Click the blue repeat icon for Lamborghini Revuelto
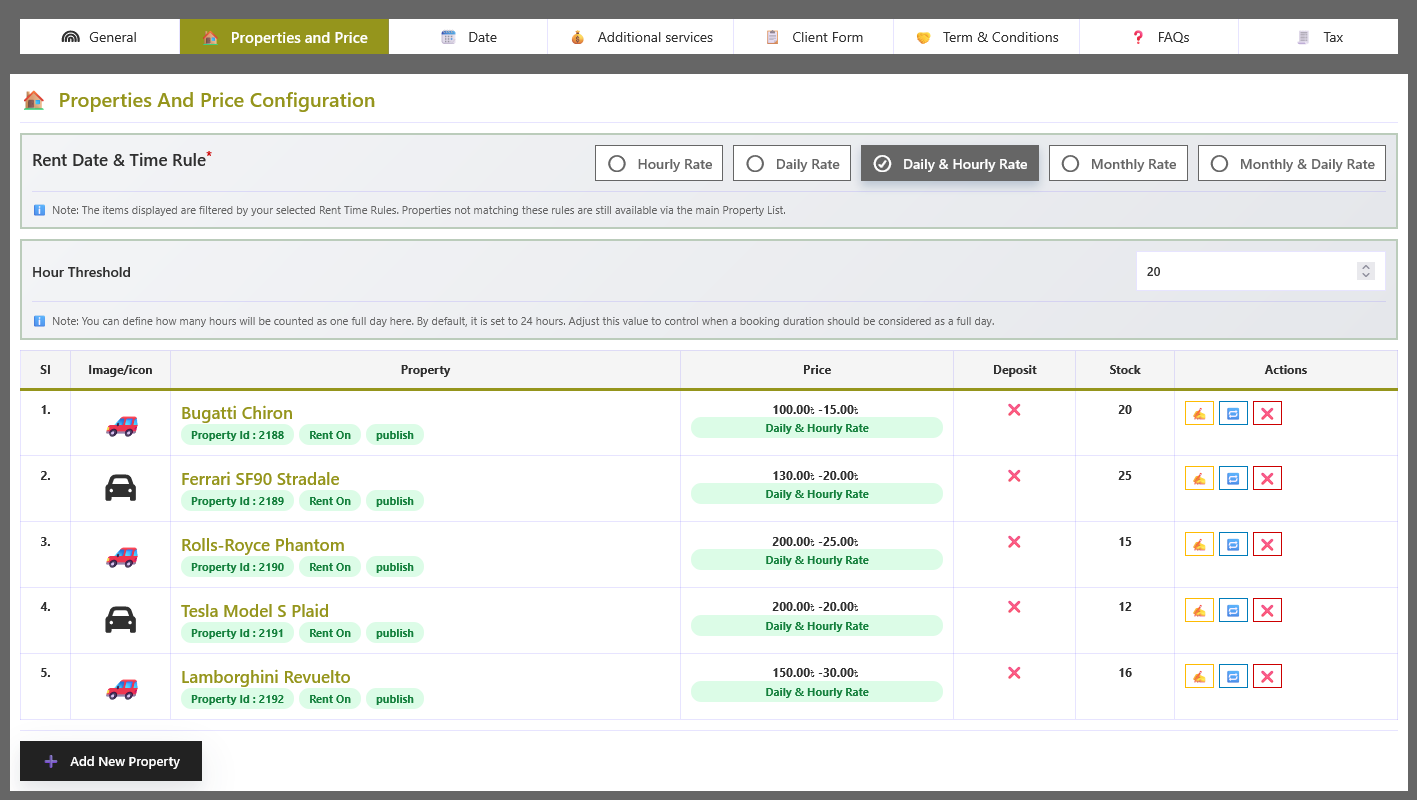 click(1233, 677)
